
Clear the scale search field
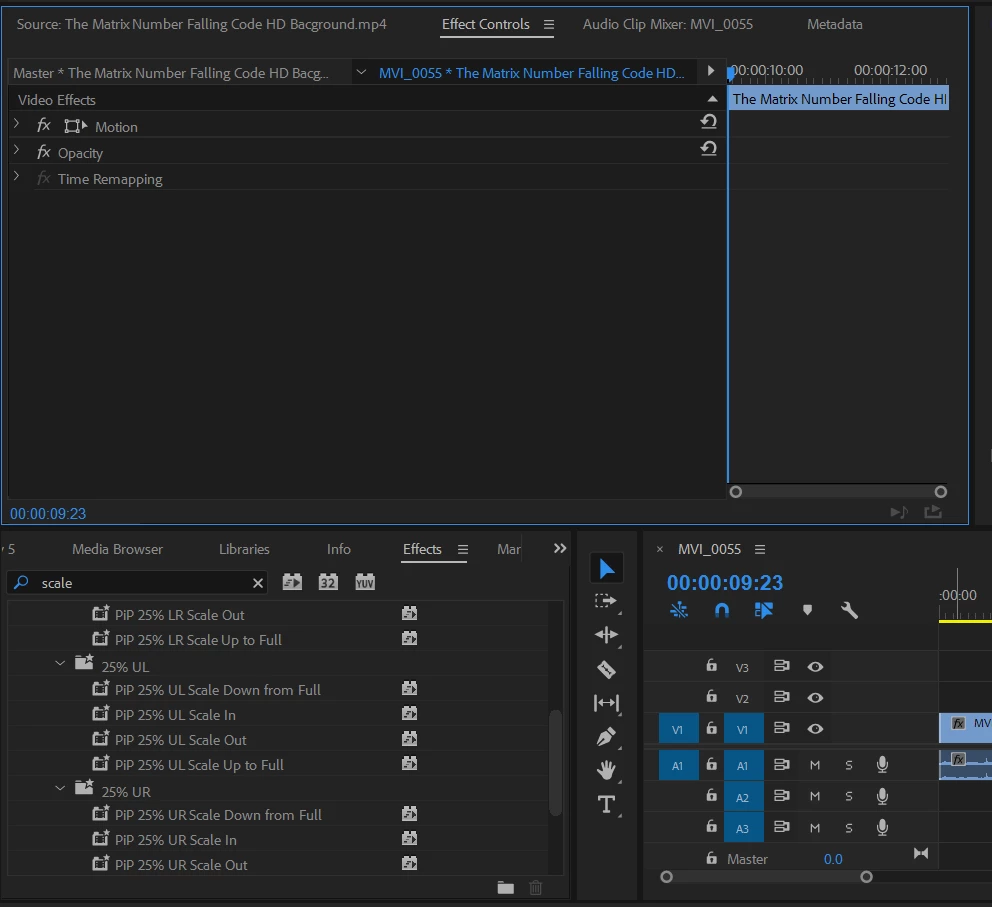click(x=257, y=583)
